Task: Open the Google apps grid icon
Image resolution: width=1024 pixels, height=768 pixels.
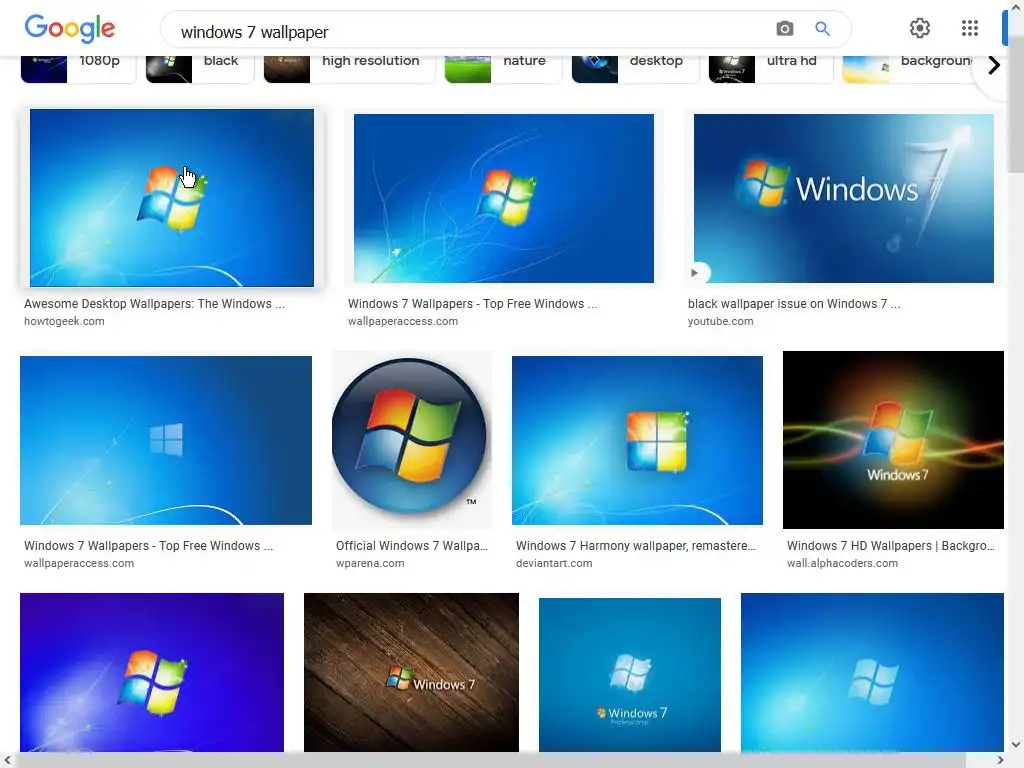Action: point(970,28)
